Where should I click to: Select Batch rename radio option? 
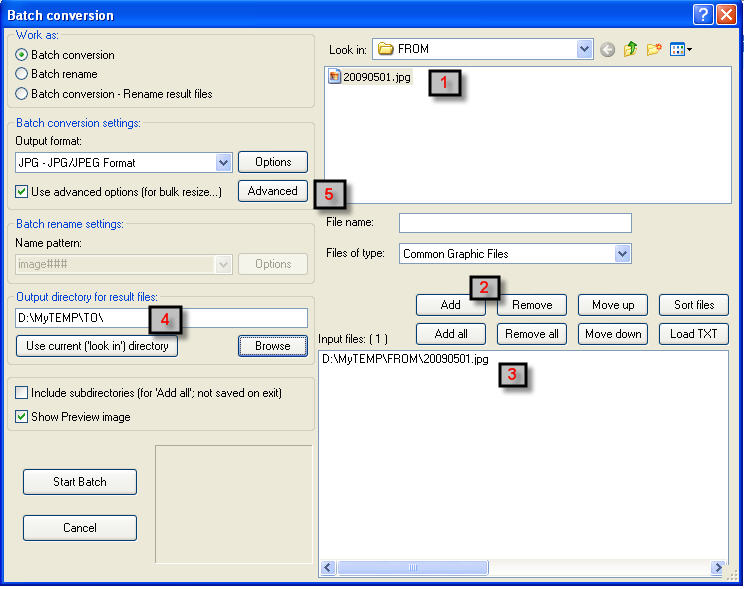coord(22,74)
